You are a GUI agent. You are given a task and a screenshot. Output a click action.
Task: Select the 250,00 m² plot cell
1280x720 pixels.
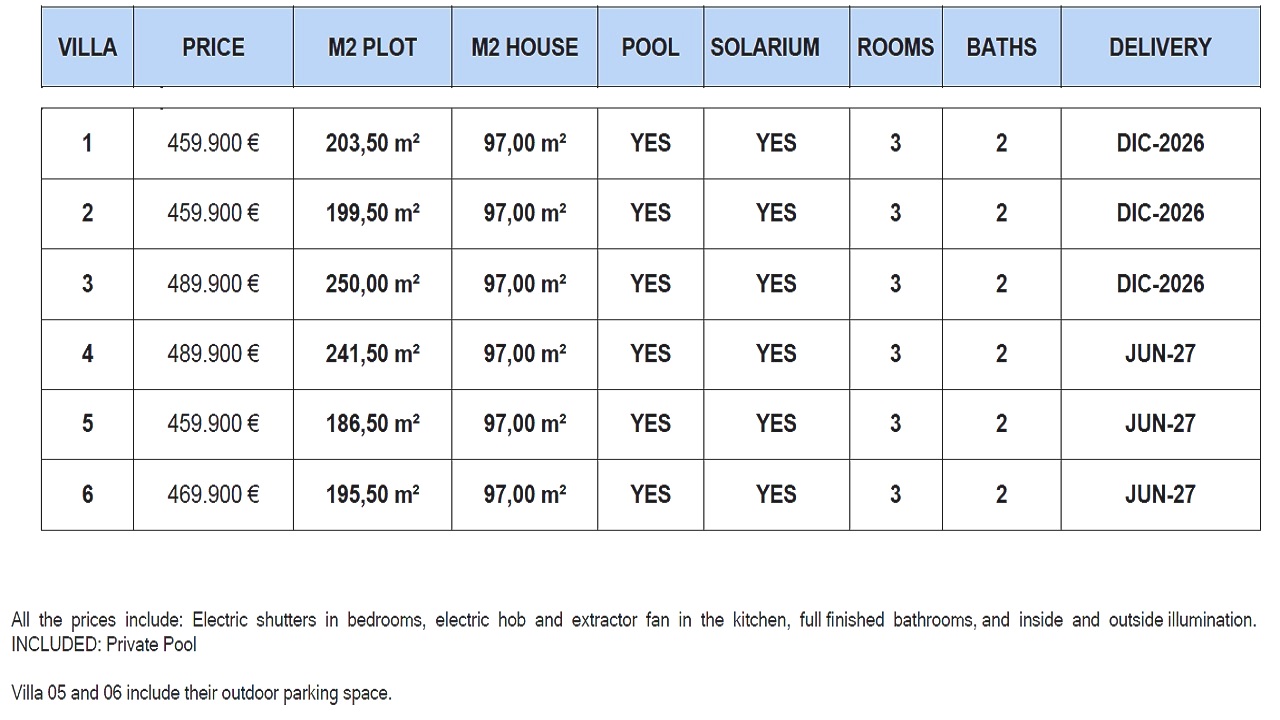coord(372,284)
